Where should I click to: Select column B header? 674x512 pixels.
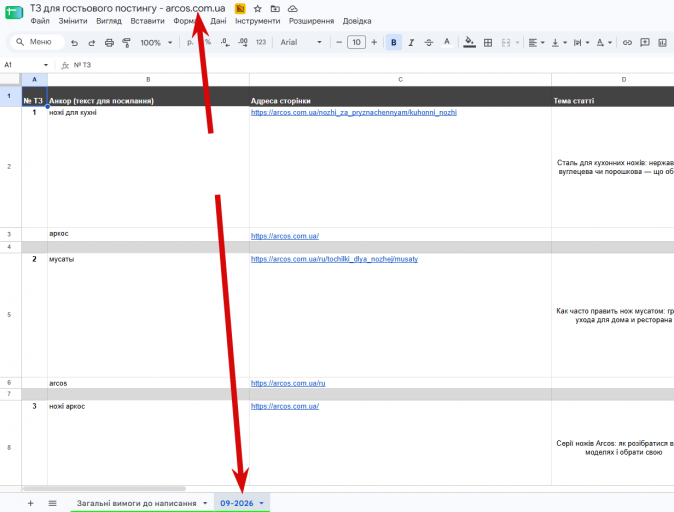[148, 80]
